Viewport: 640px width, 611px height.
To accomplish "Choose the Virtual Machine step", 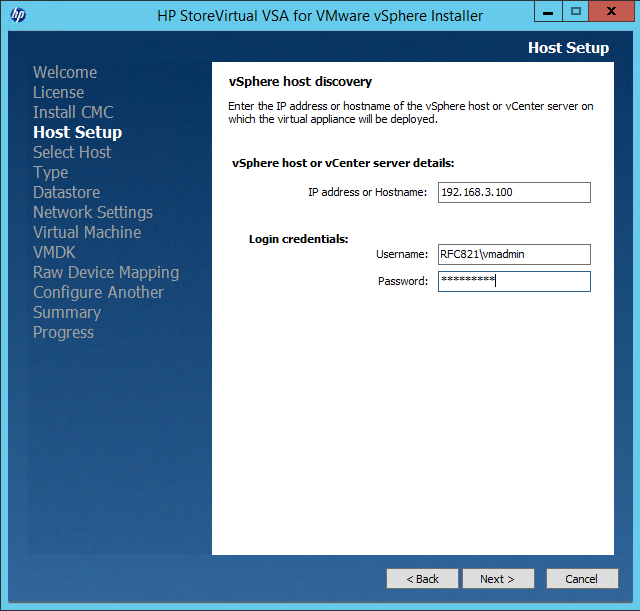I will click(87, 233).
